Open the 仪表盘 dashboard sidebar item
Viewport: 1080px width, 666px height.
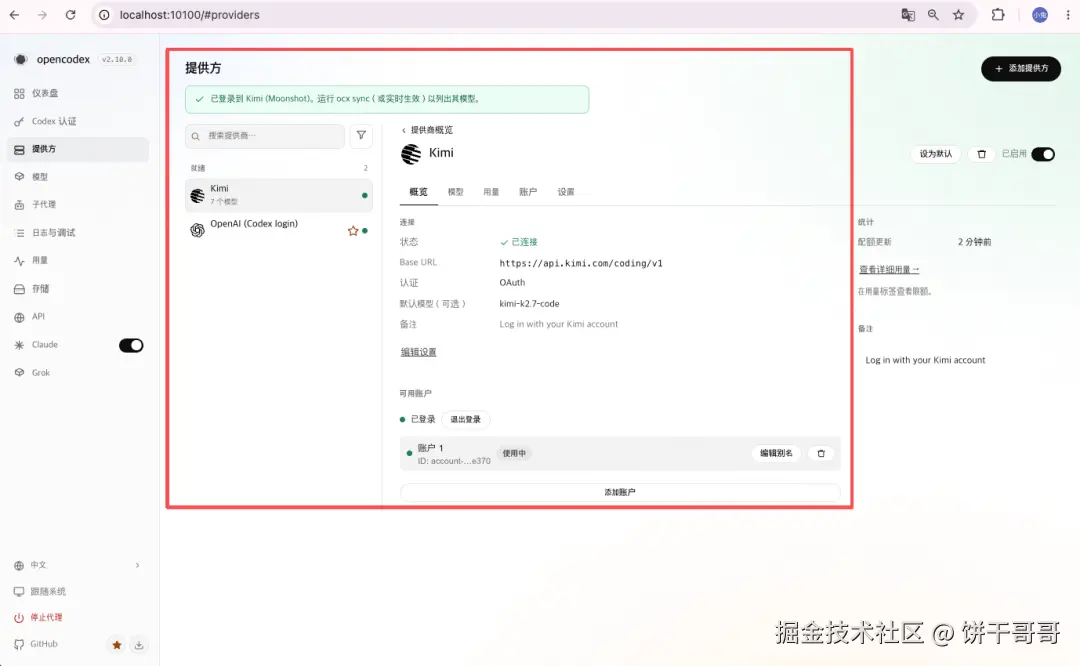click(77, 93)
